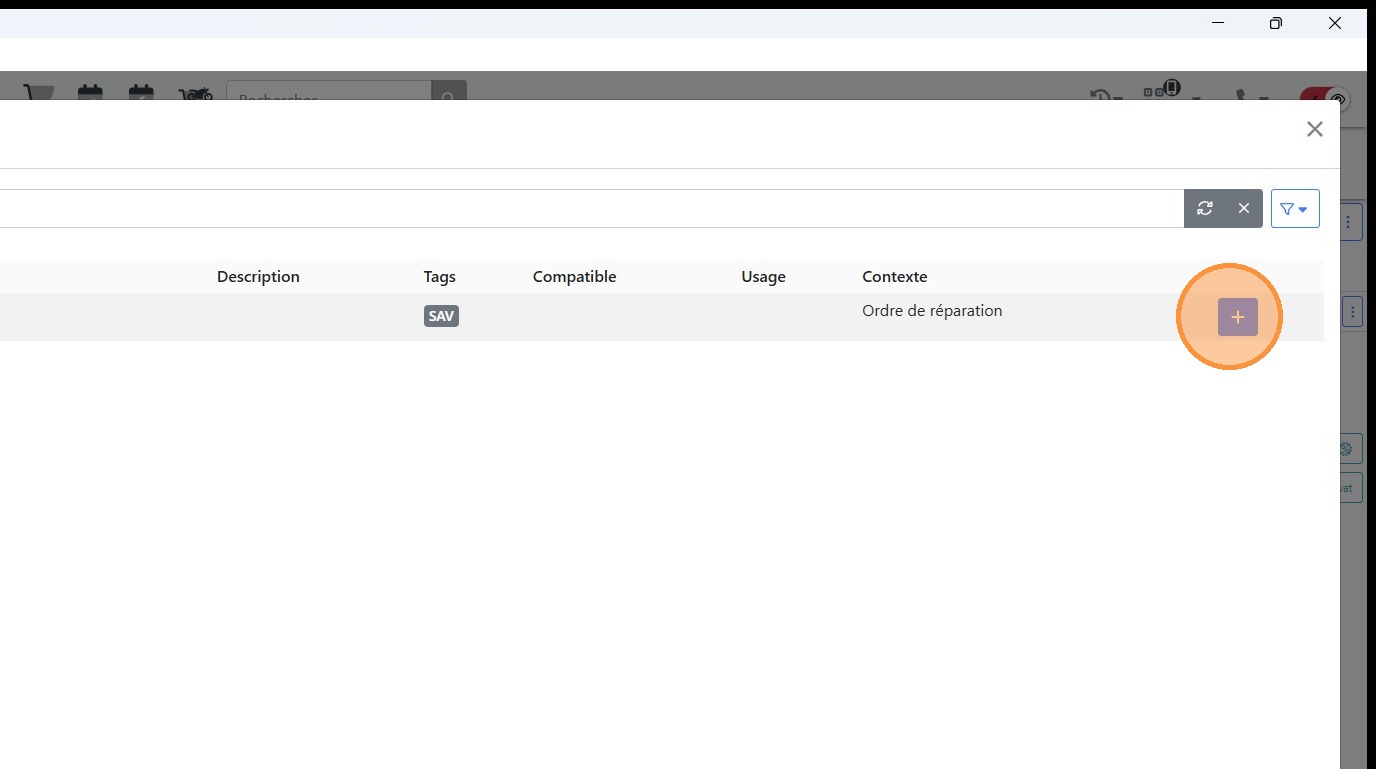Click the Compatible column header

[x=575, y=277]
